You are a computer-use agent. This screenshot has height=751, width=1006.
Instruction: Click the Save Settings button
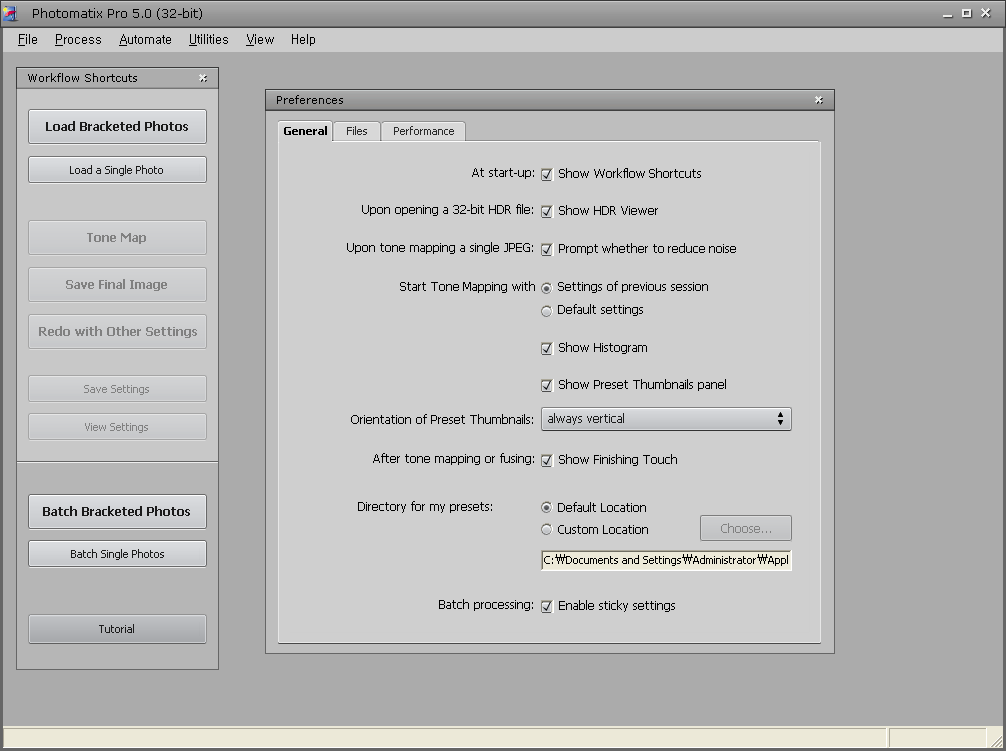[x=117, y=389]
